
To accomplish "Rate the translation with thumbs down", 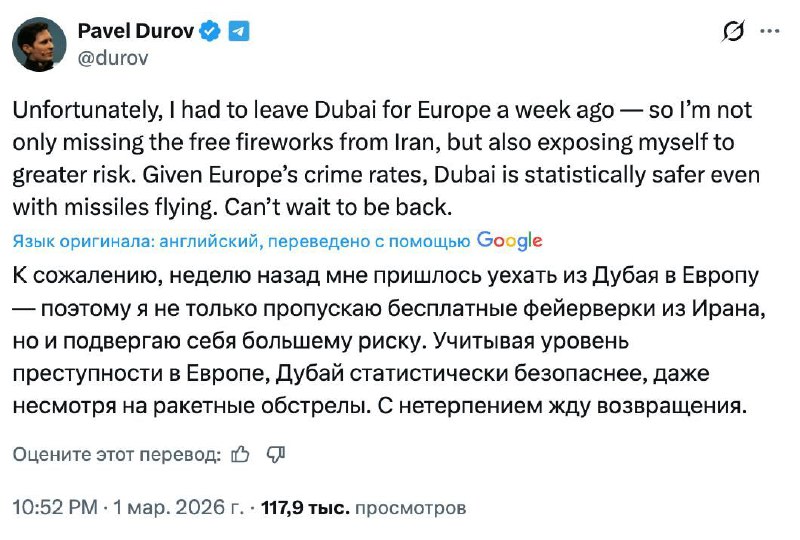I will click(276, 454).
